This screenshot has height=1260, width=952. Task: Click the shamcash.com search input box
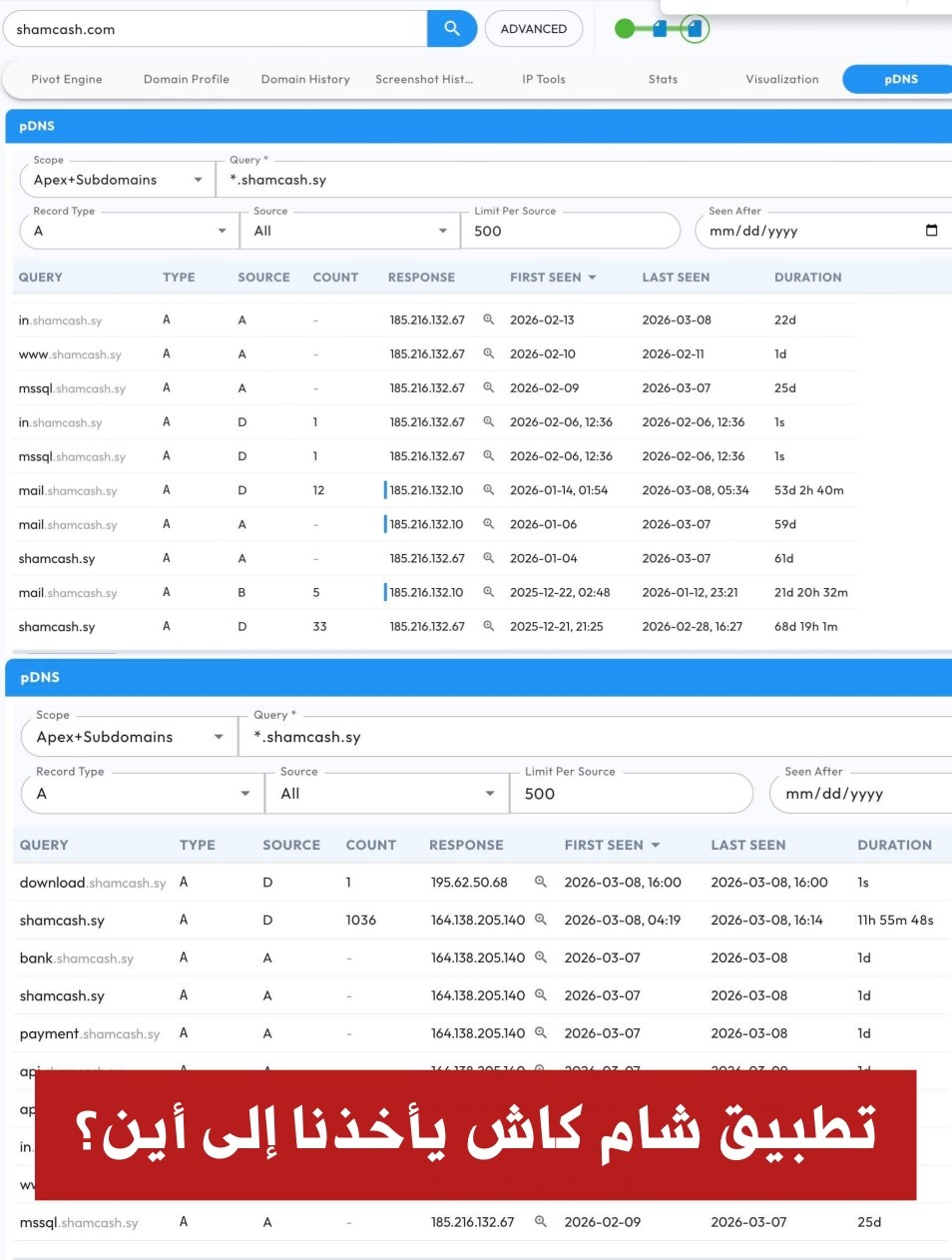215,29
